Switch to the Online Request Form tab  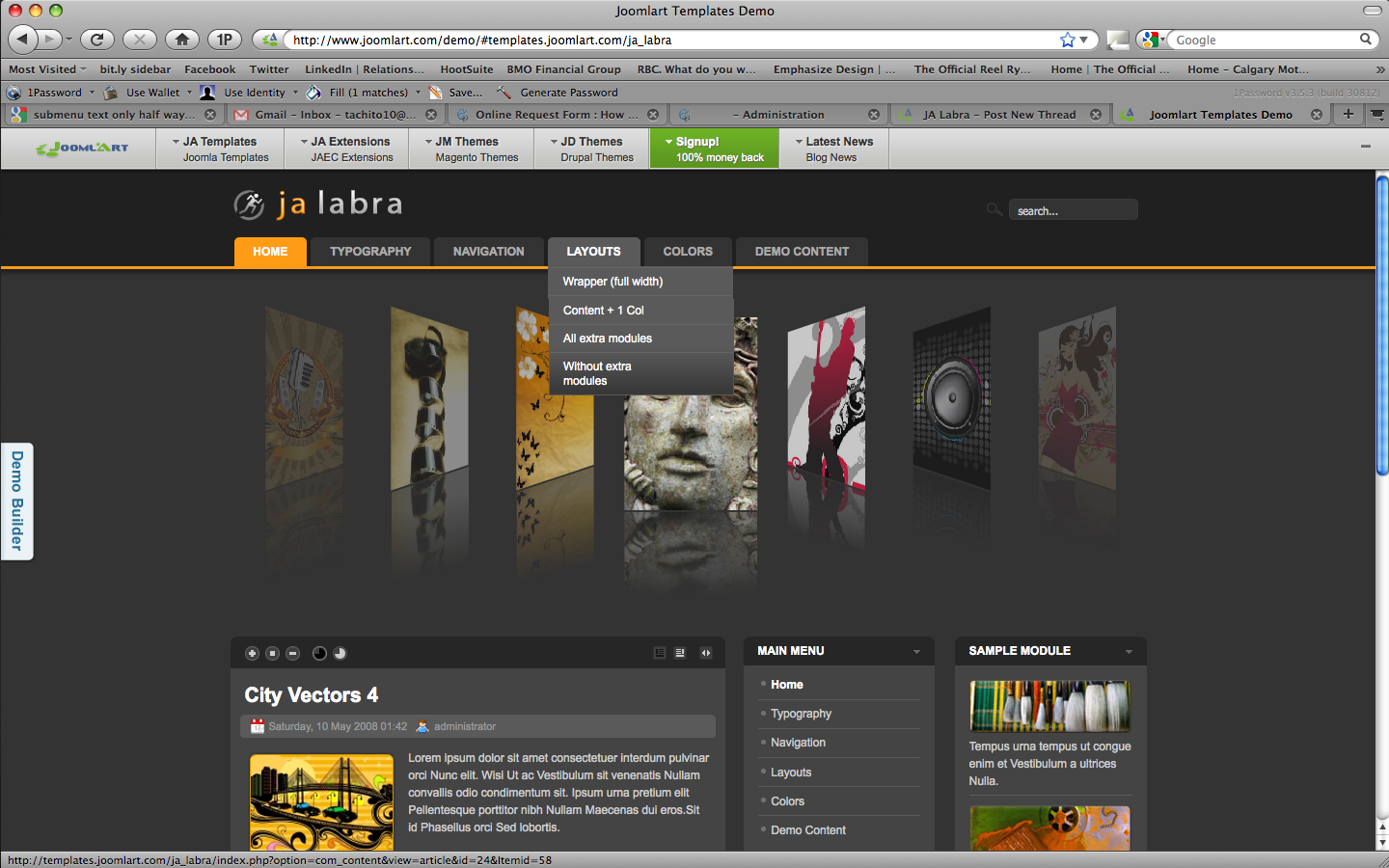click(557, 115)
